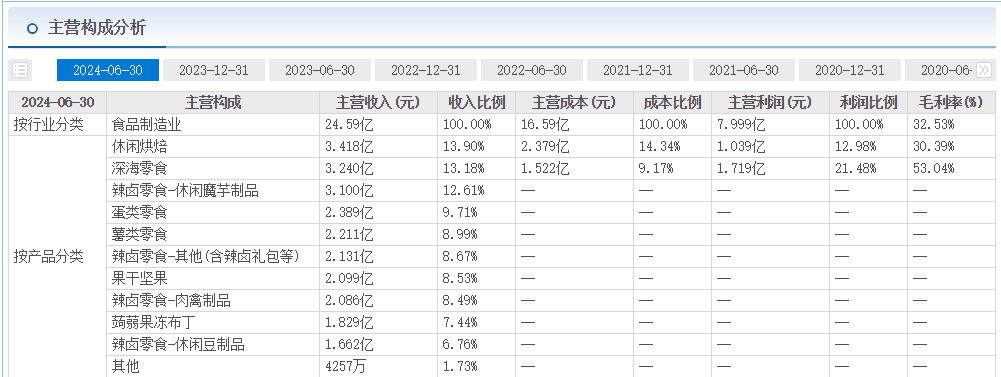Click the 按行业分类 row label
The image size is (1001, 377).
[x=49, y=124]
